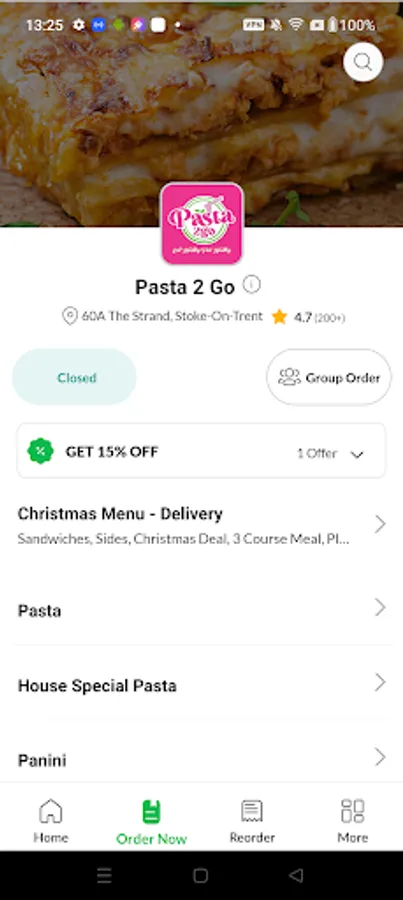Tap the info icon beside Pasta 2 Go
The width and height of the screenshot is (403, 900).
[x=251, y=285]
